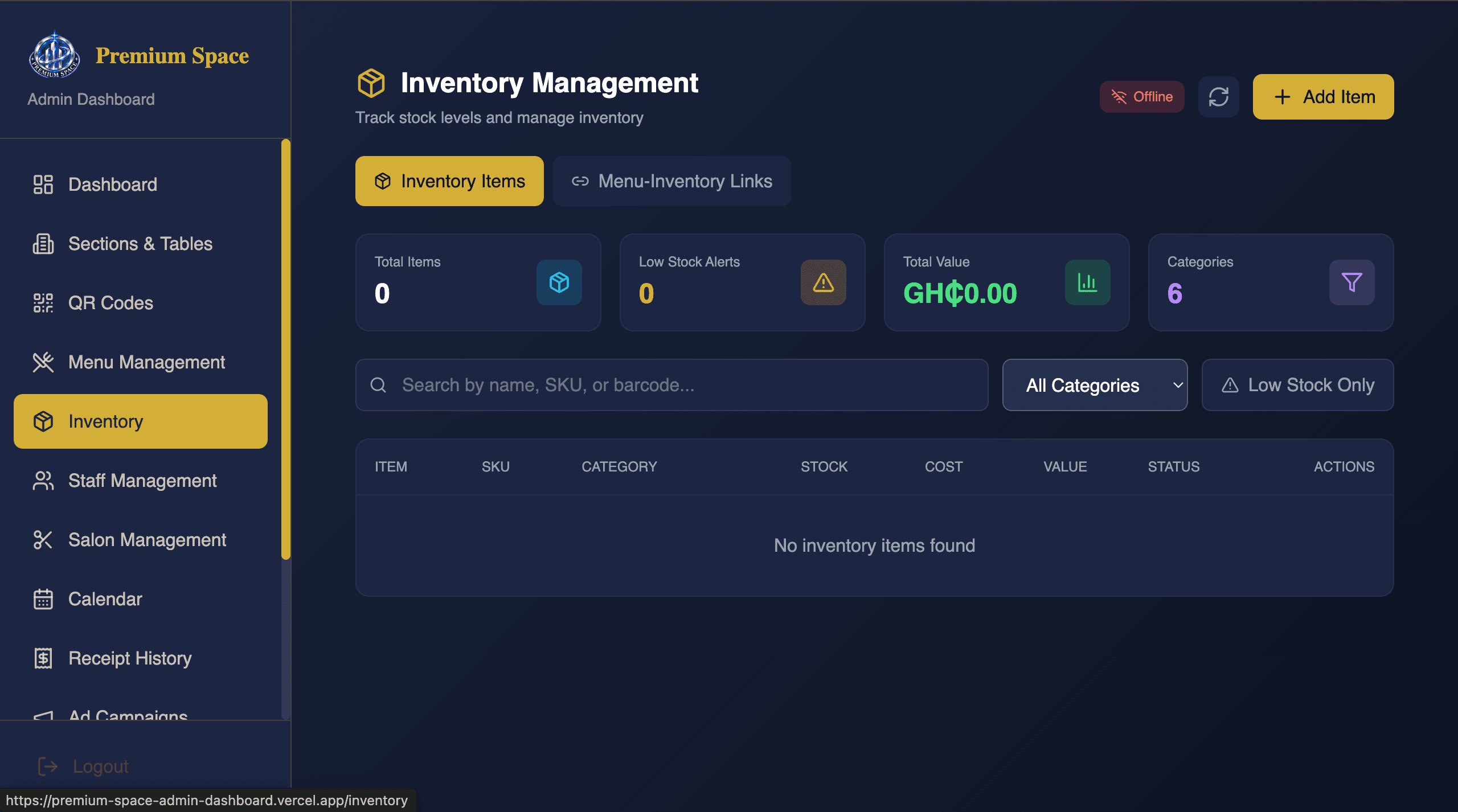
Task: Click the QR Codes icon in sidebar
Action: tap(43, 303)
